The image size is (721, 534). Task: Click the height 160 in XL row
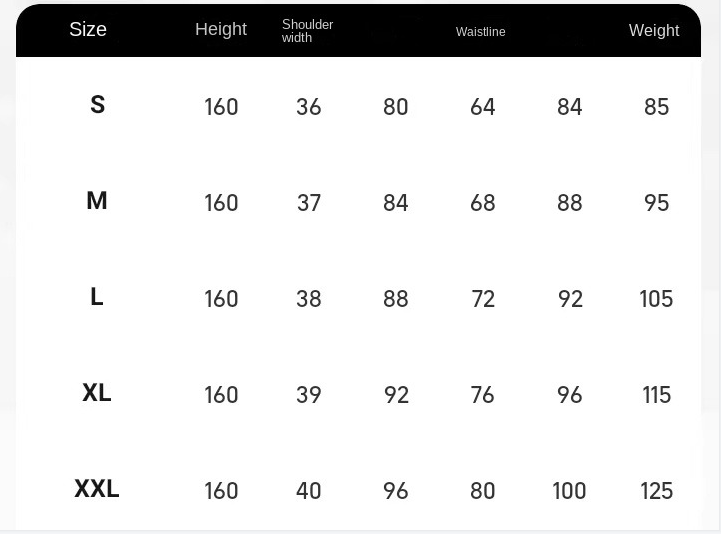pyautogui.click(x=221, y=395)
